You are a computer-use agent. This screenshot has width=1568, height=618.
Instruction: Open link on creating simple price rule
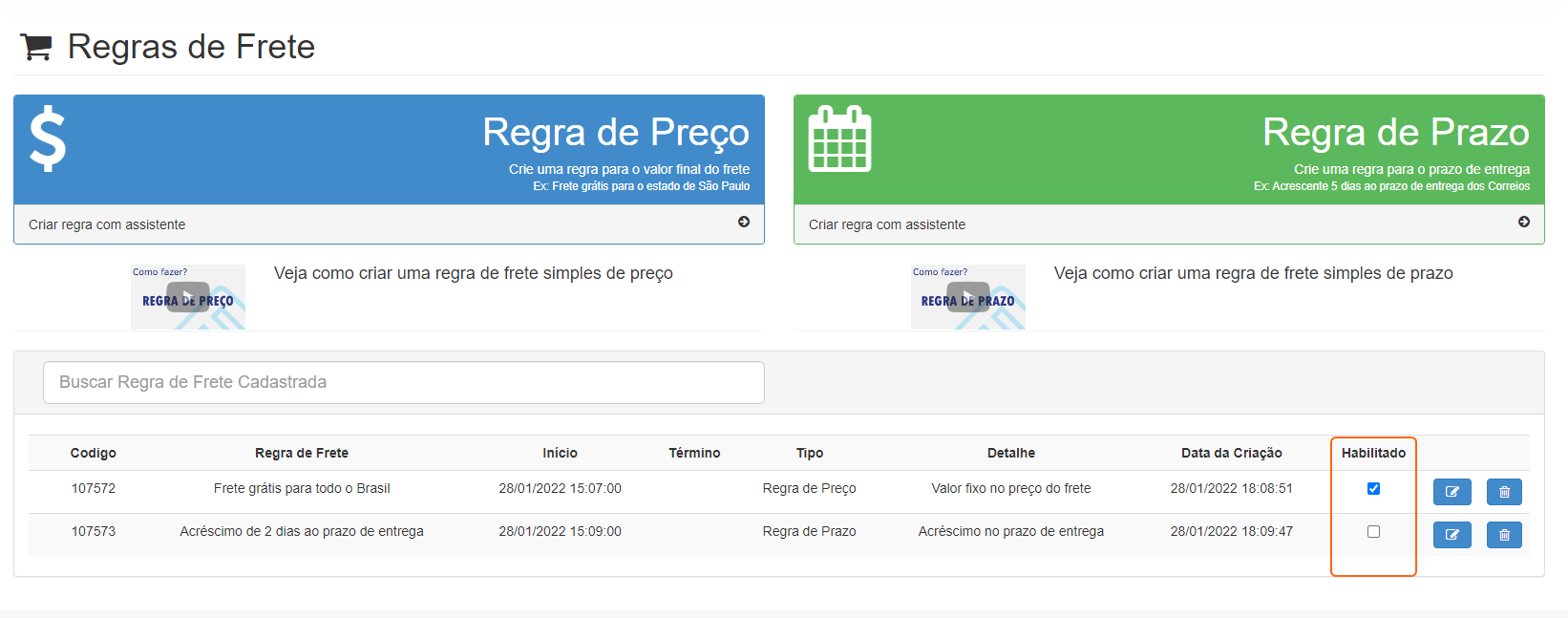tap(473, 273)
